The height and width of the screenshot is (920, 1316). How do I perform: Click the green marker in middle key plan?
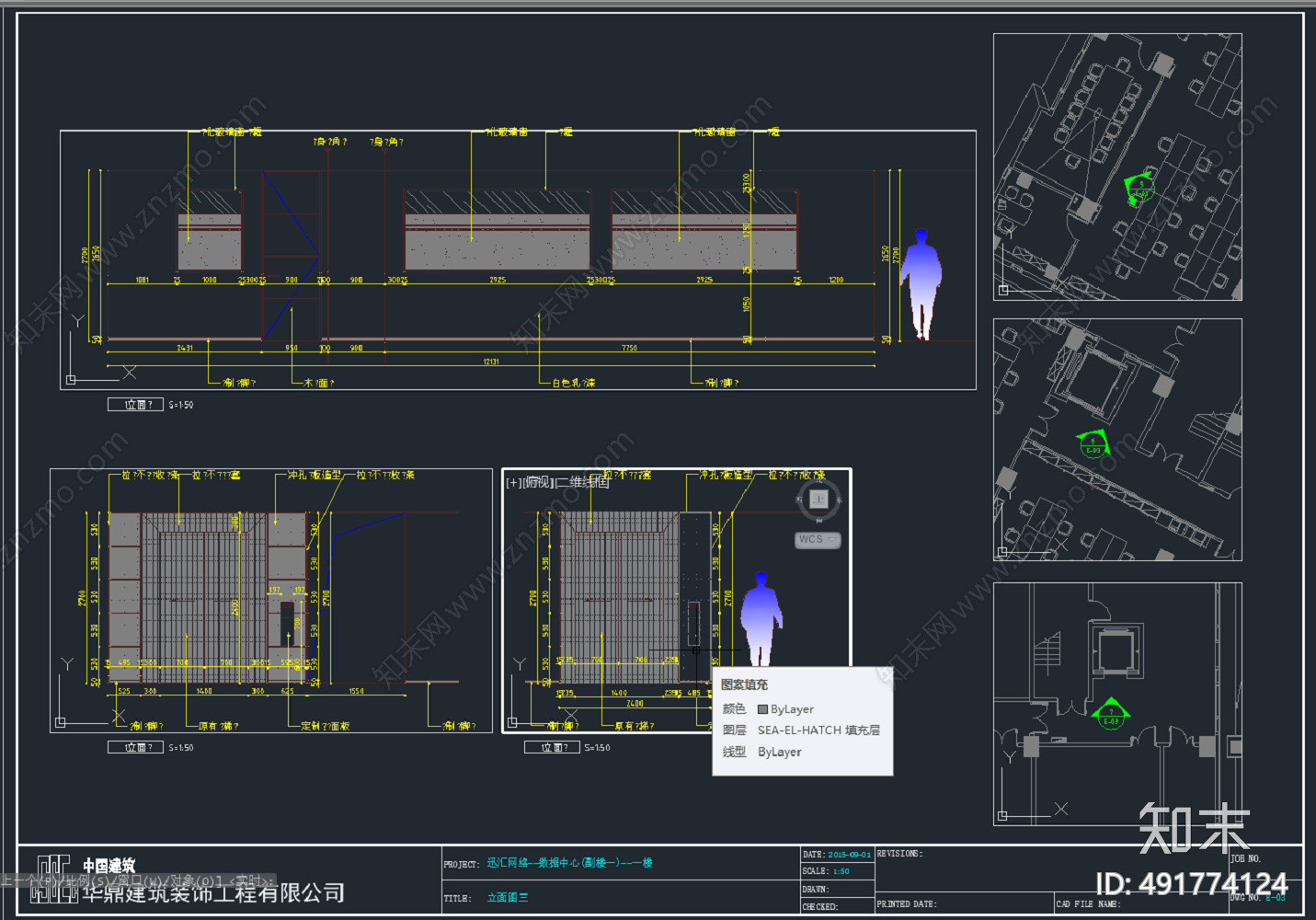(1093, 443)
